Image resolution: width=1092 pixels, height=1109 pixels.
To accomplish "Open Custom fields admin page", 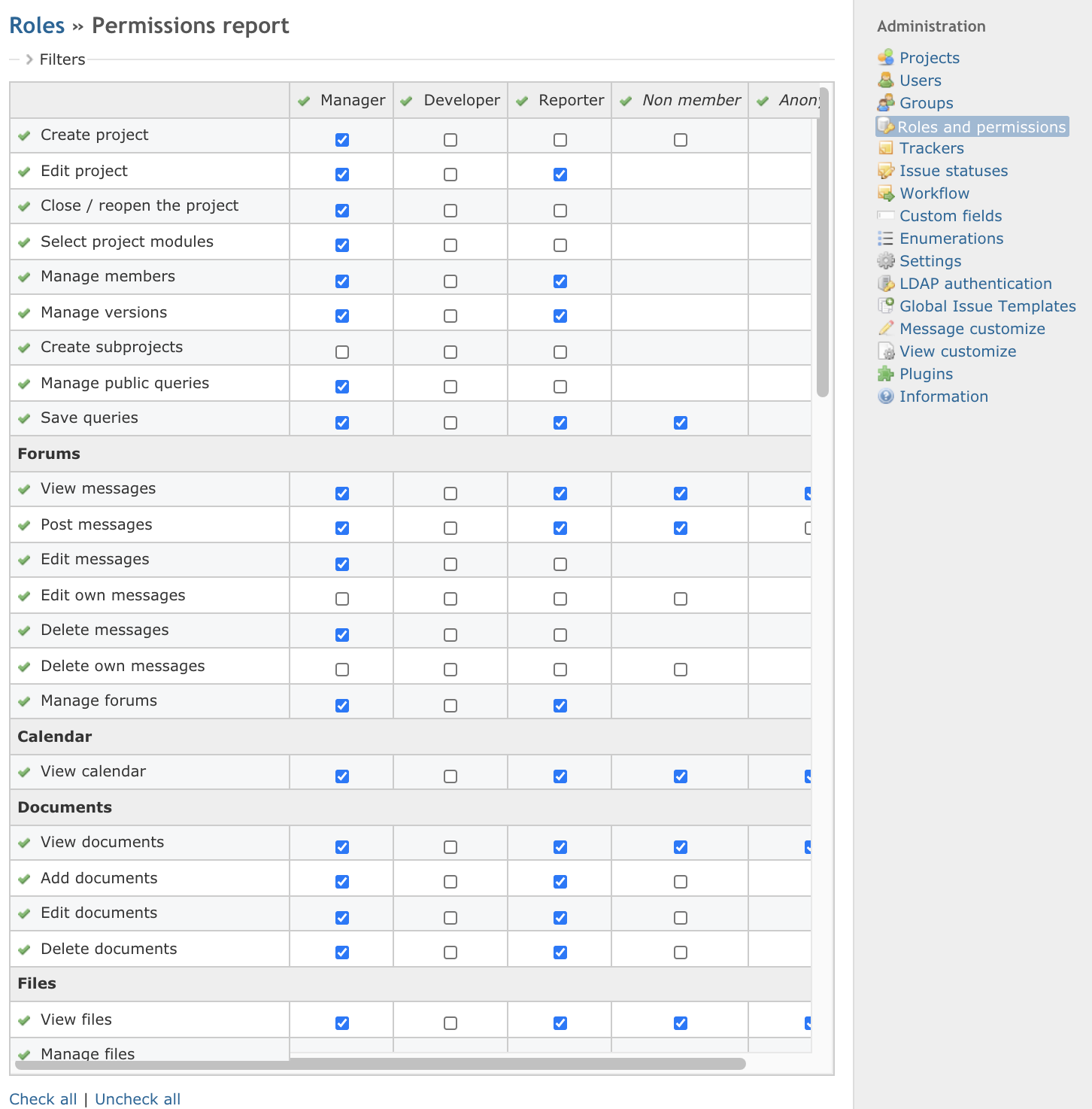I will pos(951,216).
